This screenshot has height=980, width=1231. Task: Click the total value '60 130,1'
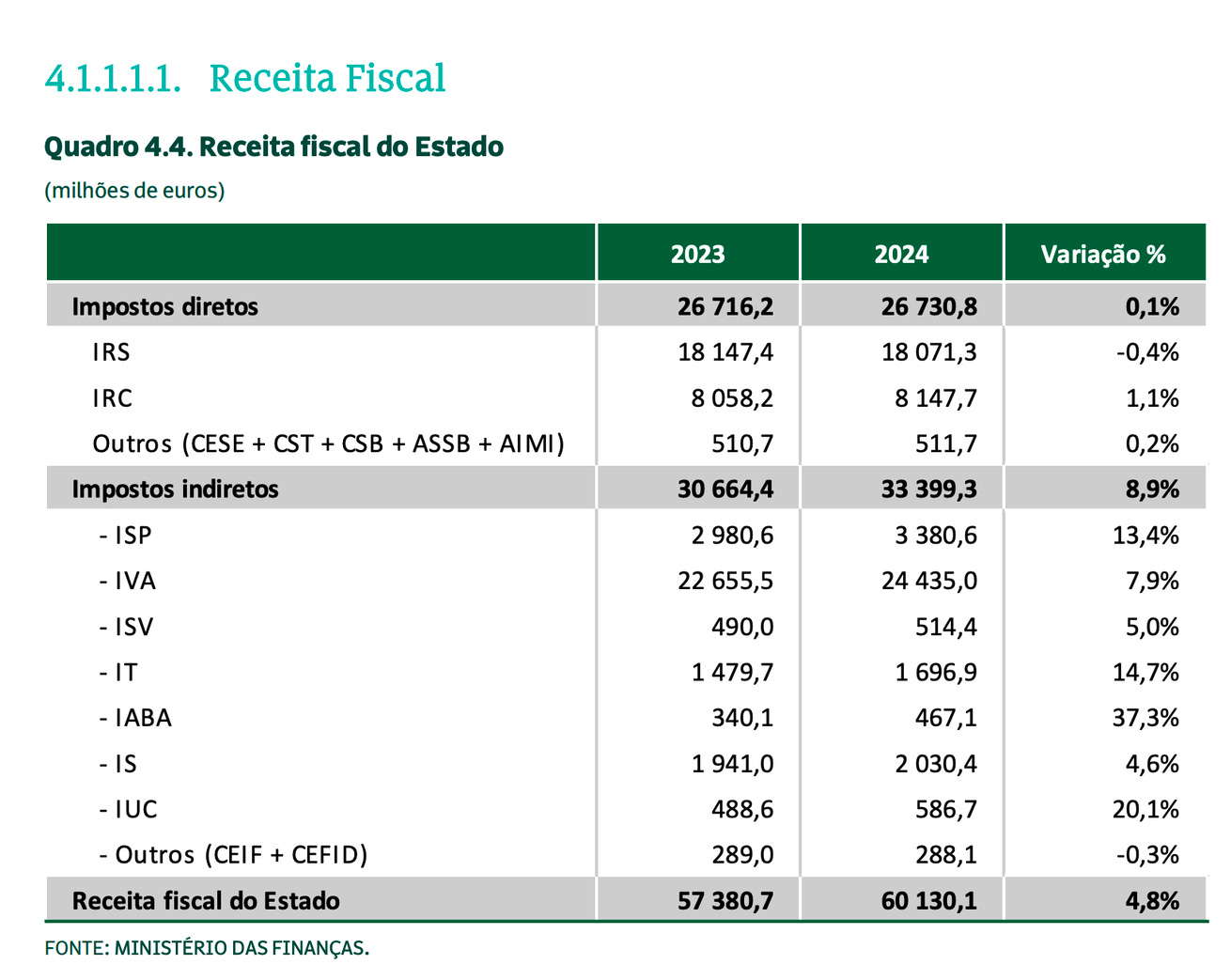click(x=929, y=901)
